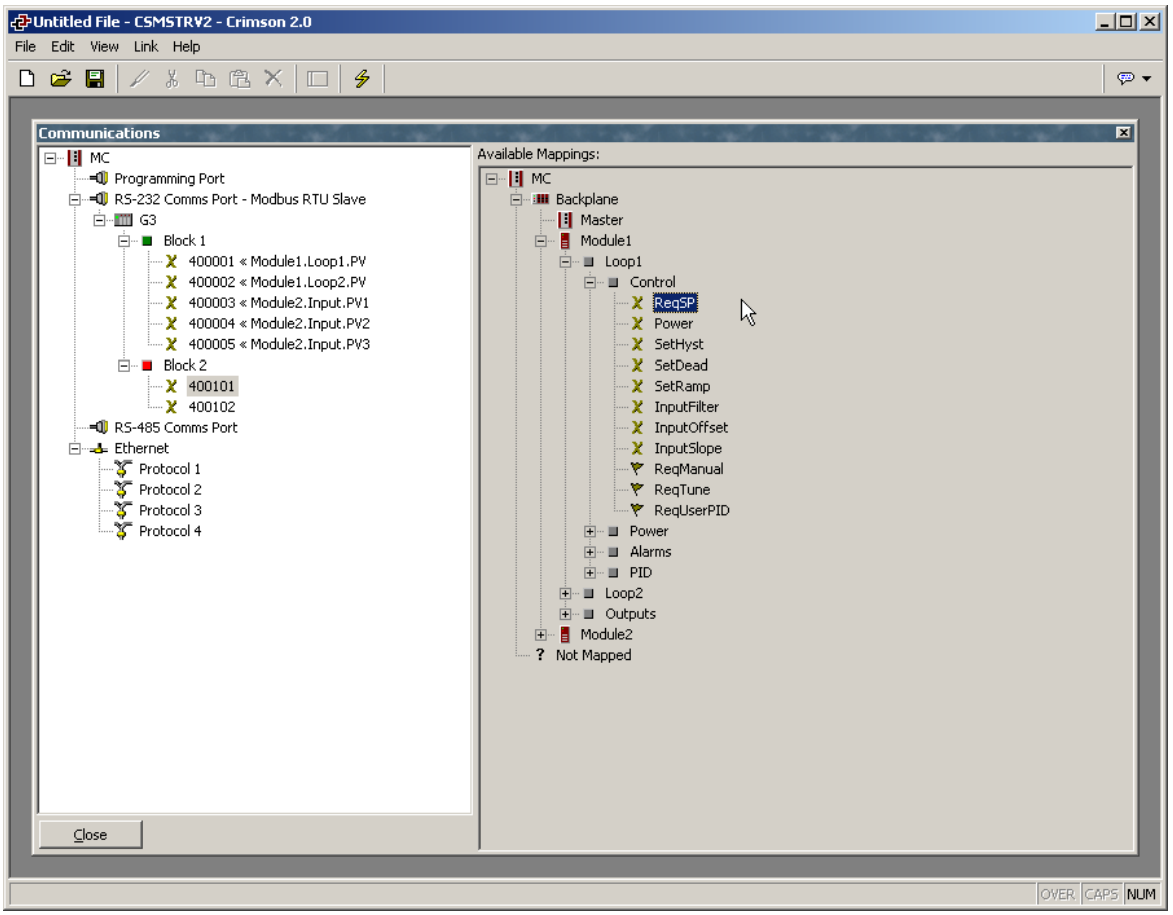Select the InputFilter mapping item
Image resolution: width=1173 pixels, height=915 pixels.
(686, 407)
